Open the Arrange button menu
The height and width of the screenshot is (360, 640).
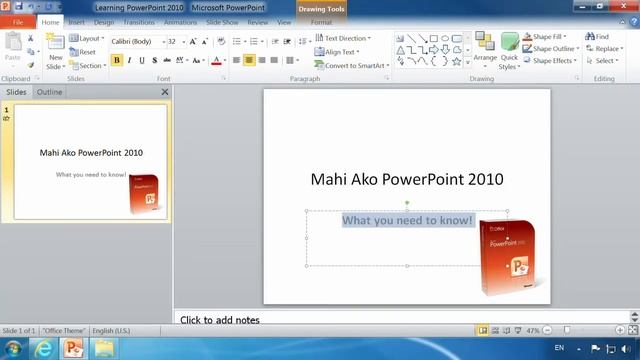point(485,50)
